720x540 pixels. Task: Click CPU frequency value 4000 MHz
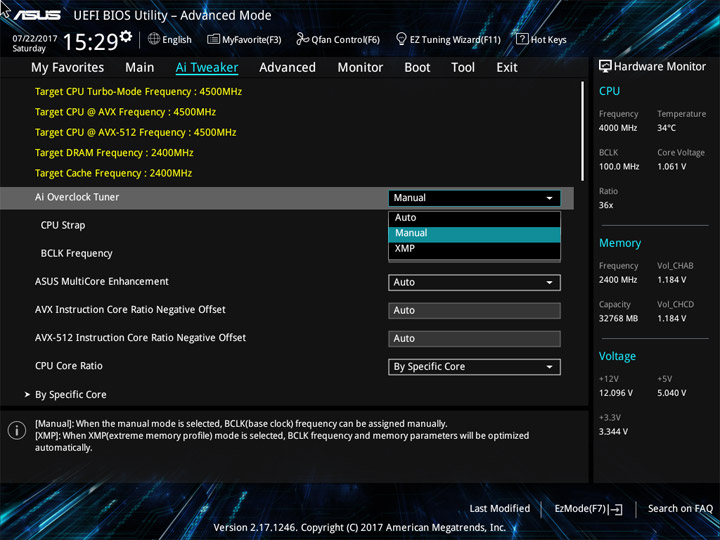tap(618, 128)
